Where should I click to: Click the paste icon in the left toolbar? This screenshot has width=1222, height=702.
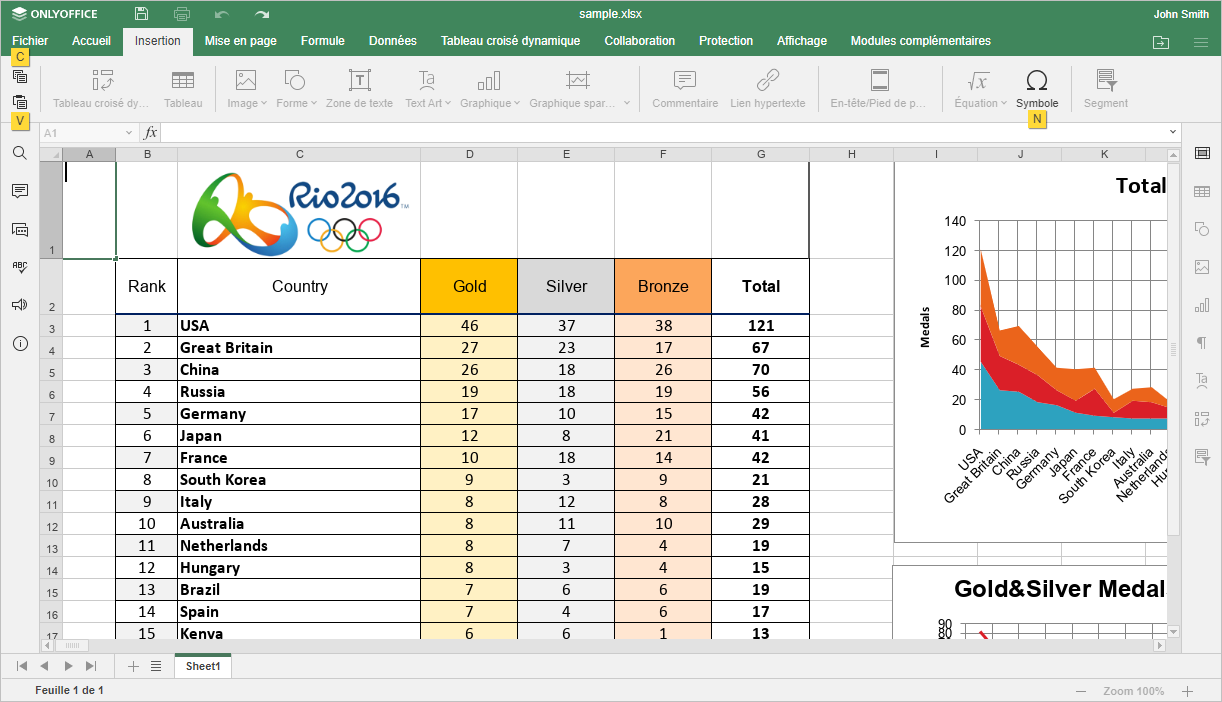point(20,102)
